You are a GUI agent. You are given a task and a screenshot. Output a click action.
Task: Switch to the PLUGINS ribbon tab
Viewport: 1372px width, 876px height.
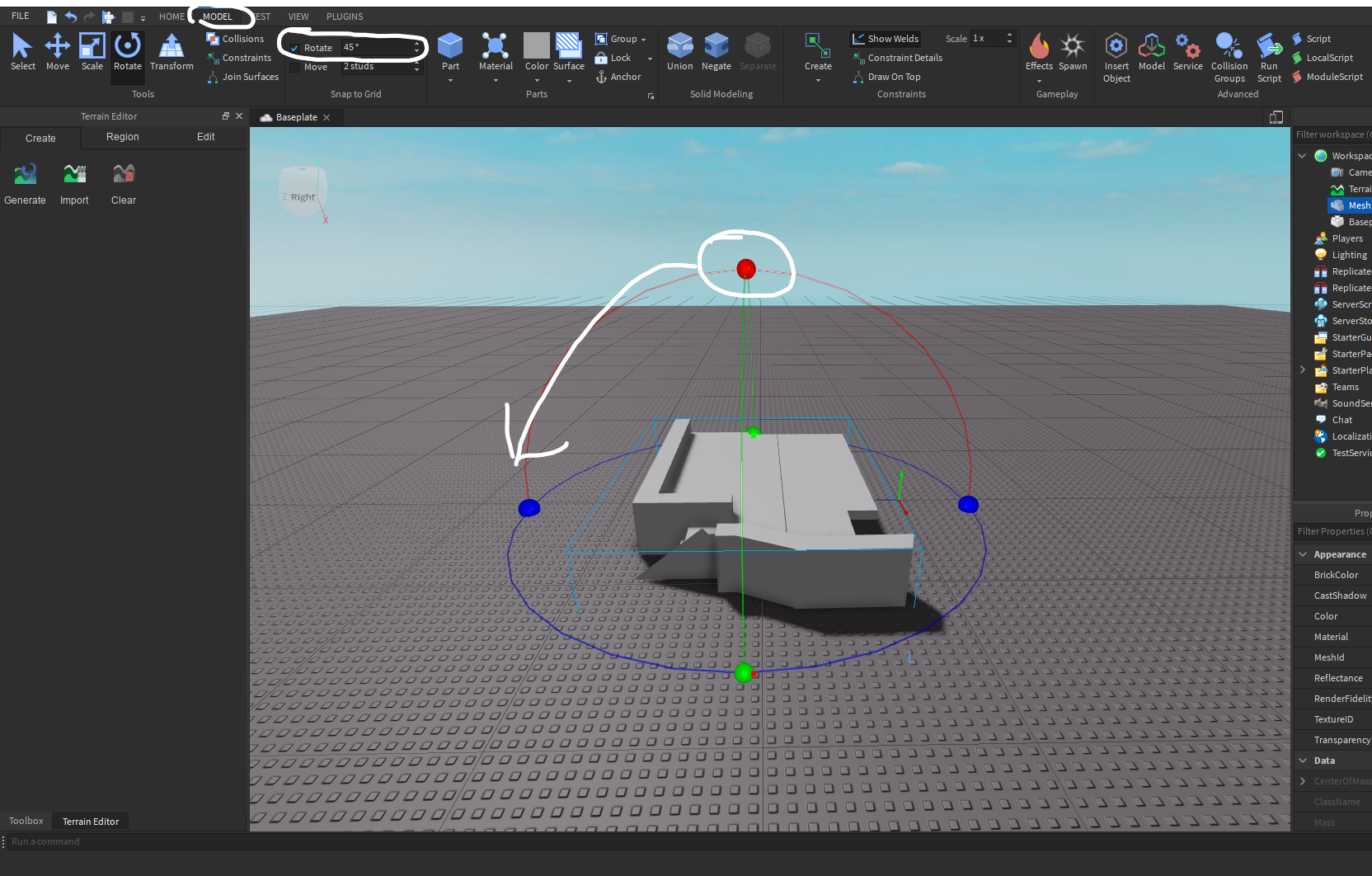click(345, 16)
